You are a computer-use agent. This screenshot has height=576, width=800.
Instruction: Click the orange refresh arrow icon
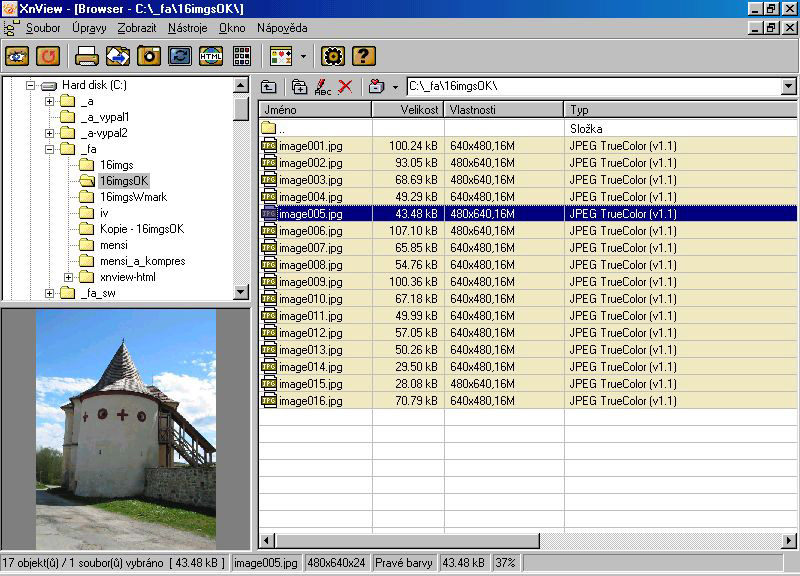coord(47,56)
